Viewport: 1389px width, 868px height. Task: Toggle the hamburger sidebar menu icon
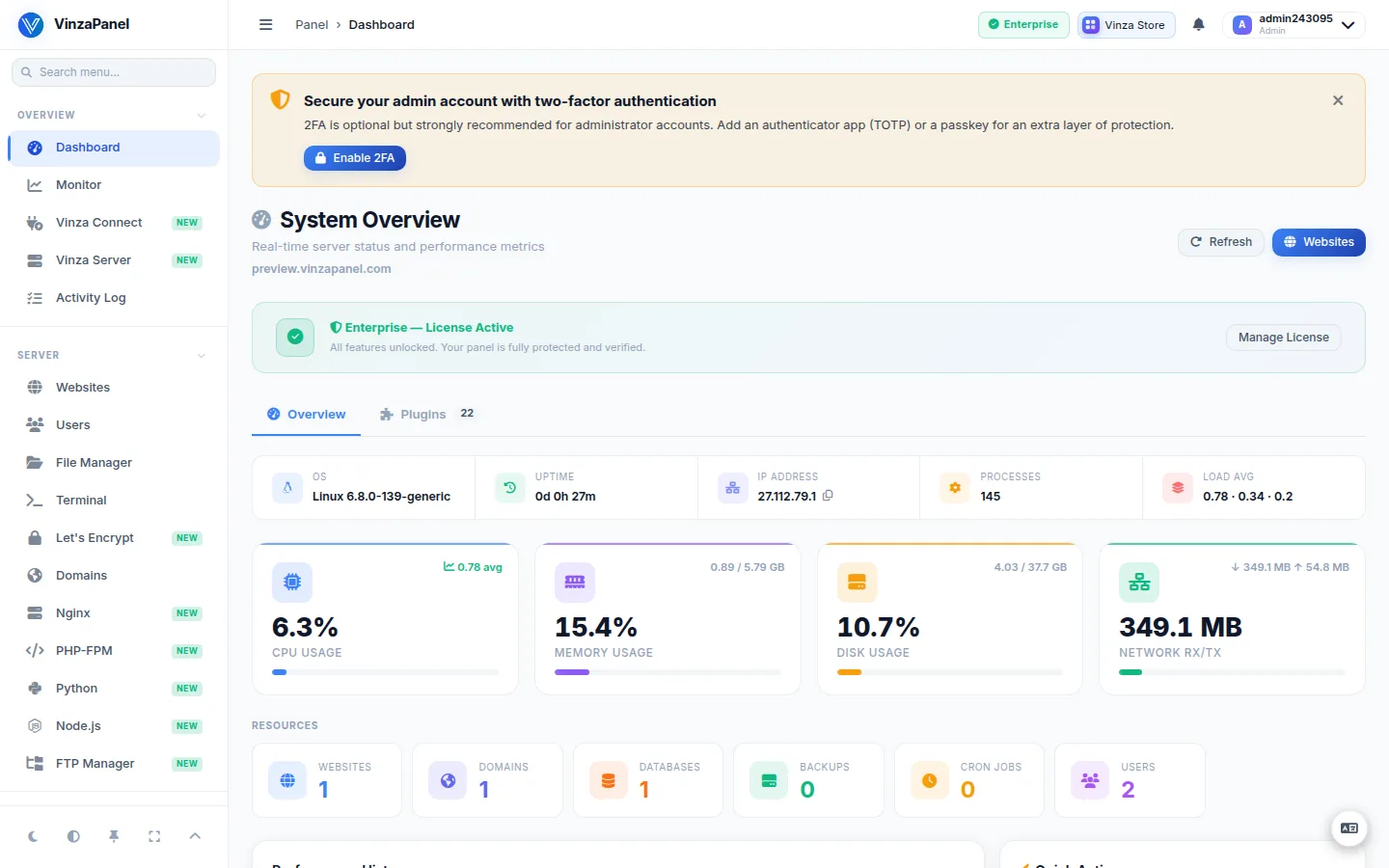(266, 25)
